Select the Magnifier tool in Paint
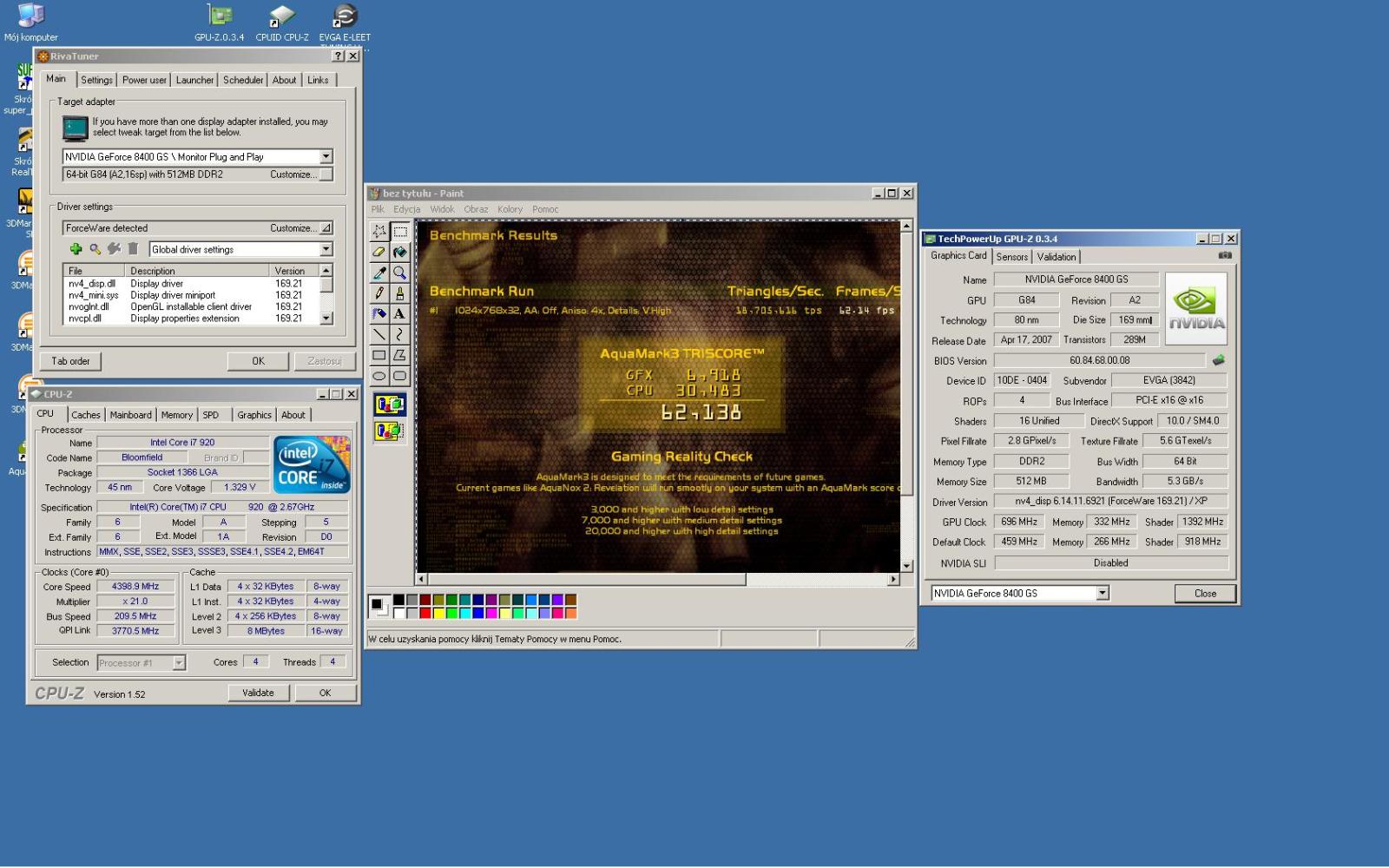 click(399, 273)
